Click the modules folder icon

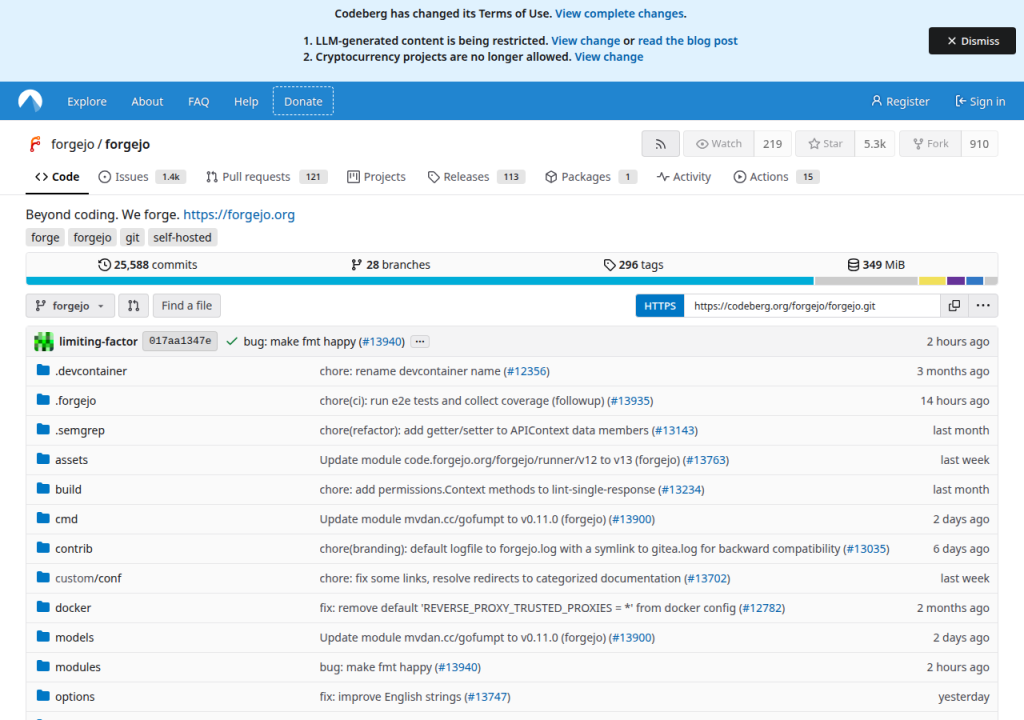click(x=44, y=666)
